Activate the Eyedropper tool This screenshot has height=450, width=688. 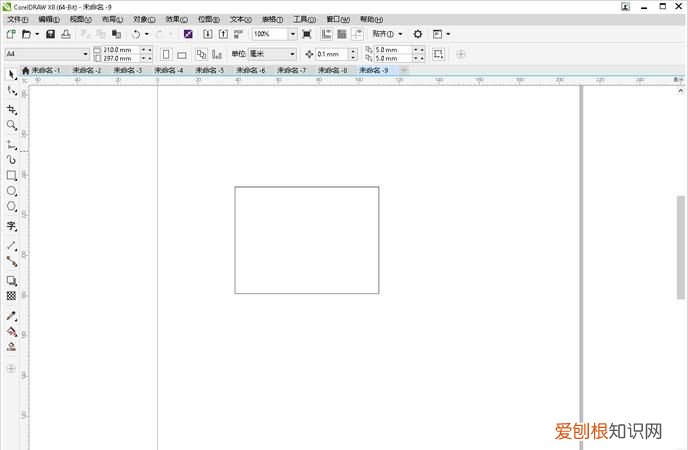point(11,316)
